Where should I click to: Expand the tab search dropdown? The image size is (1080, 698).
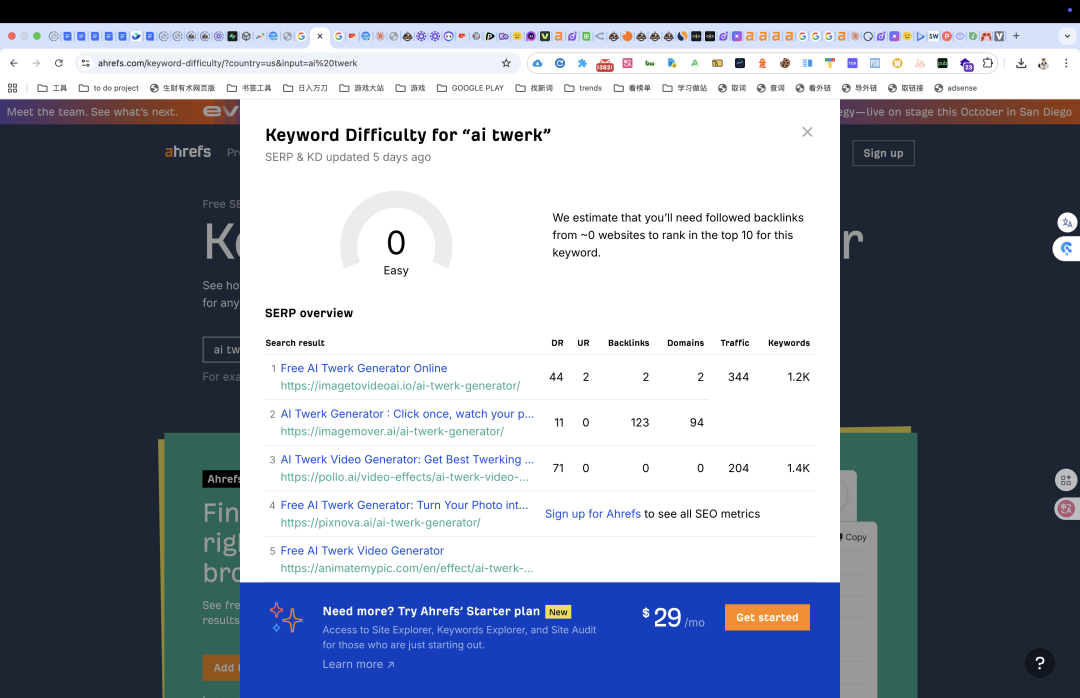pos(1068,36)
